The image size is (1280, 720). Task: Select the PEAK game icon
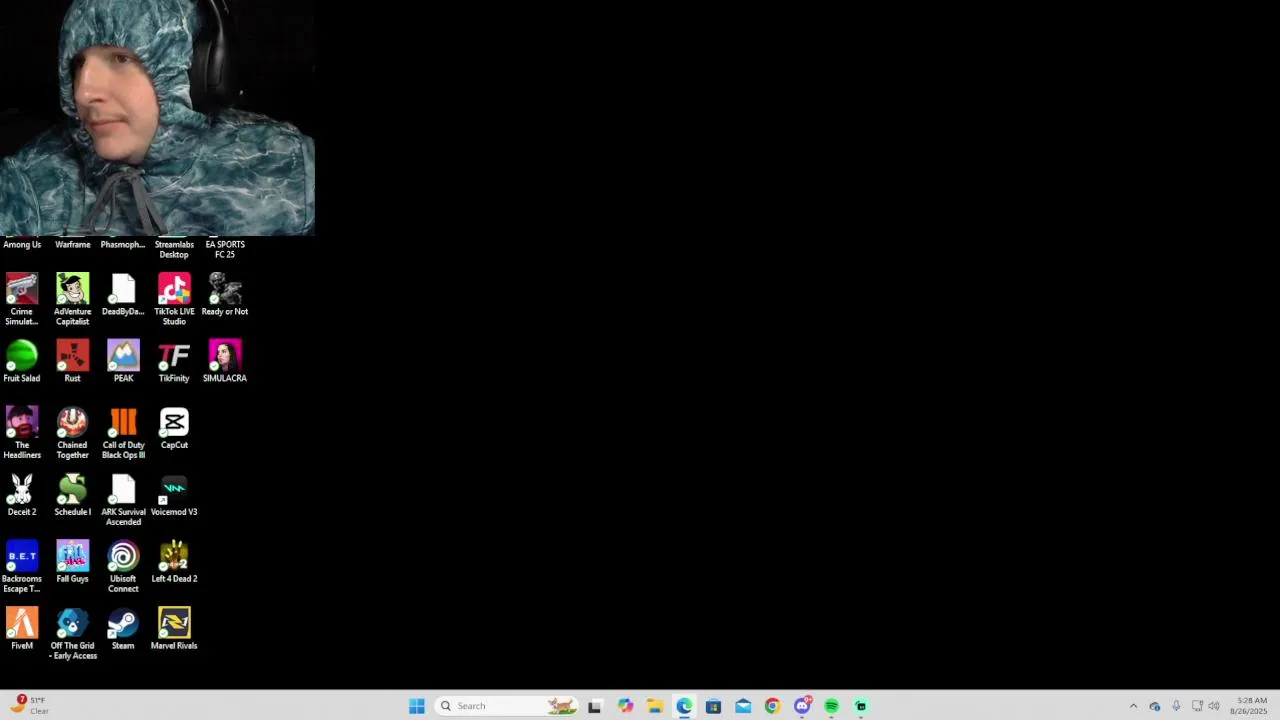coord(123,361)
